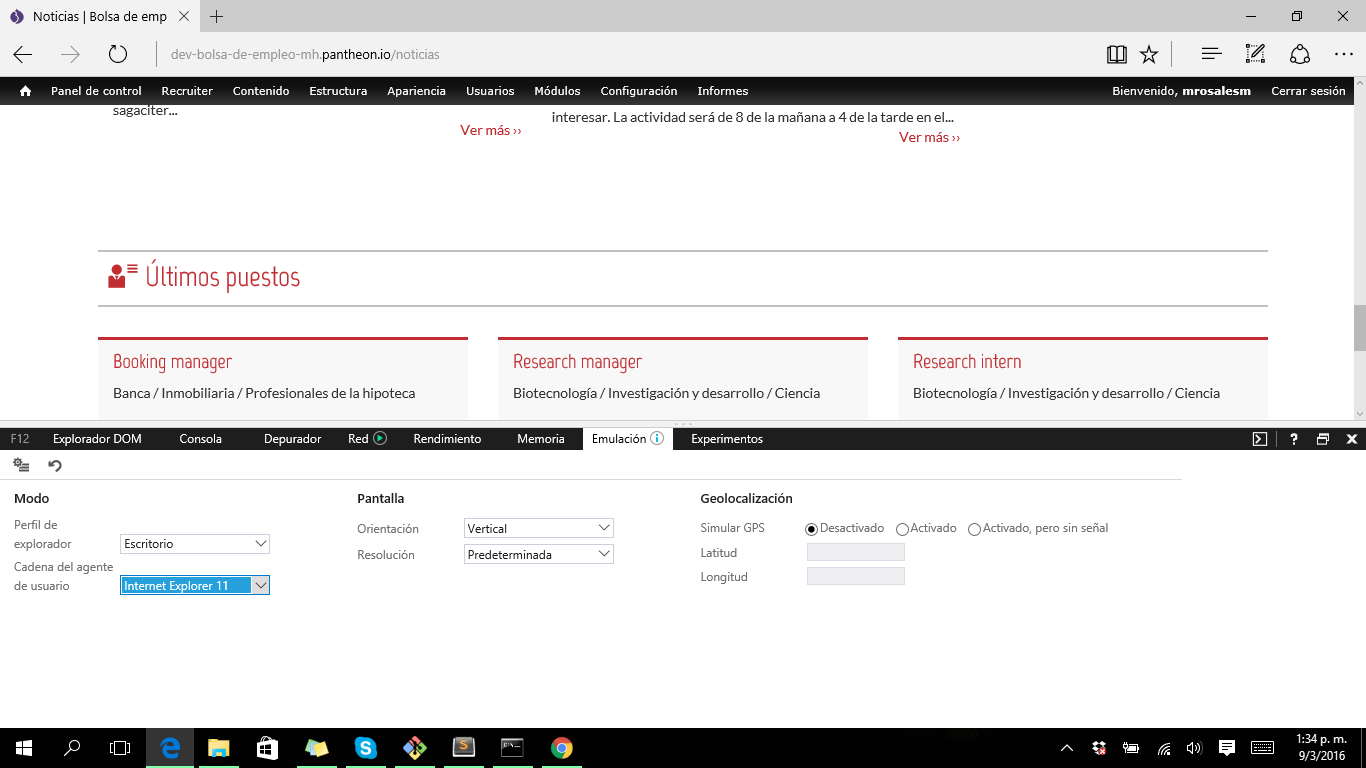This screenshot has height=768, width=1366.
Task: Refresh the page with reload icon
Action: tap(118, 54)
